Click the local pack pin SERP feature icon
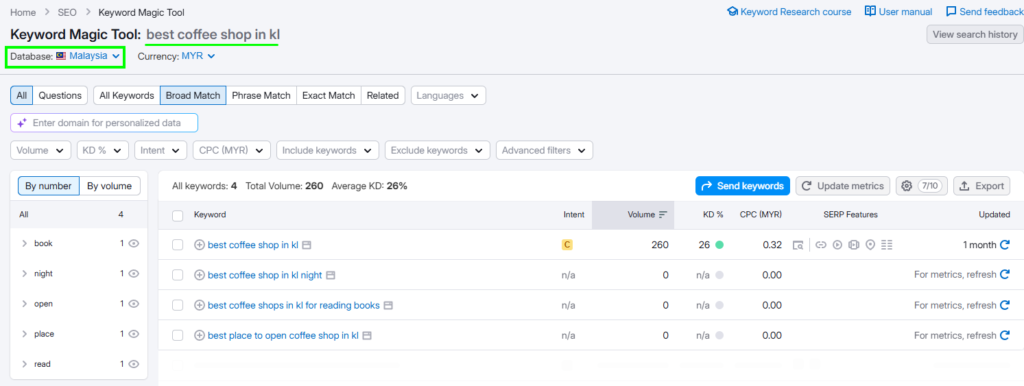 coord(870,245)
